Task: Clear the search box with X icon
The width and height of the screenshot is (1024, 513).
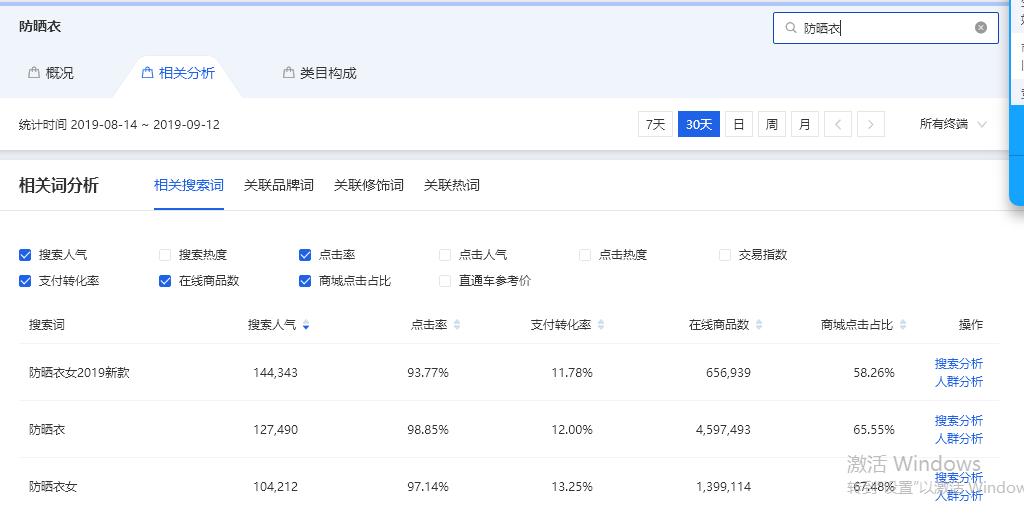Action: pos(981,27)
